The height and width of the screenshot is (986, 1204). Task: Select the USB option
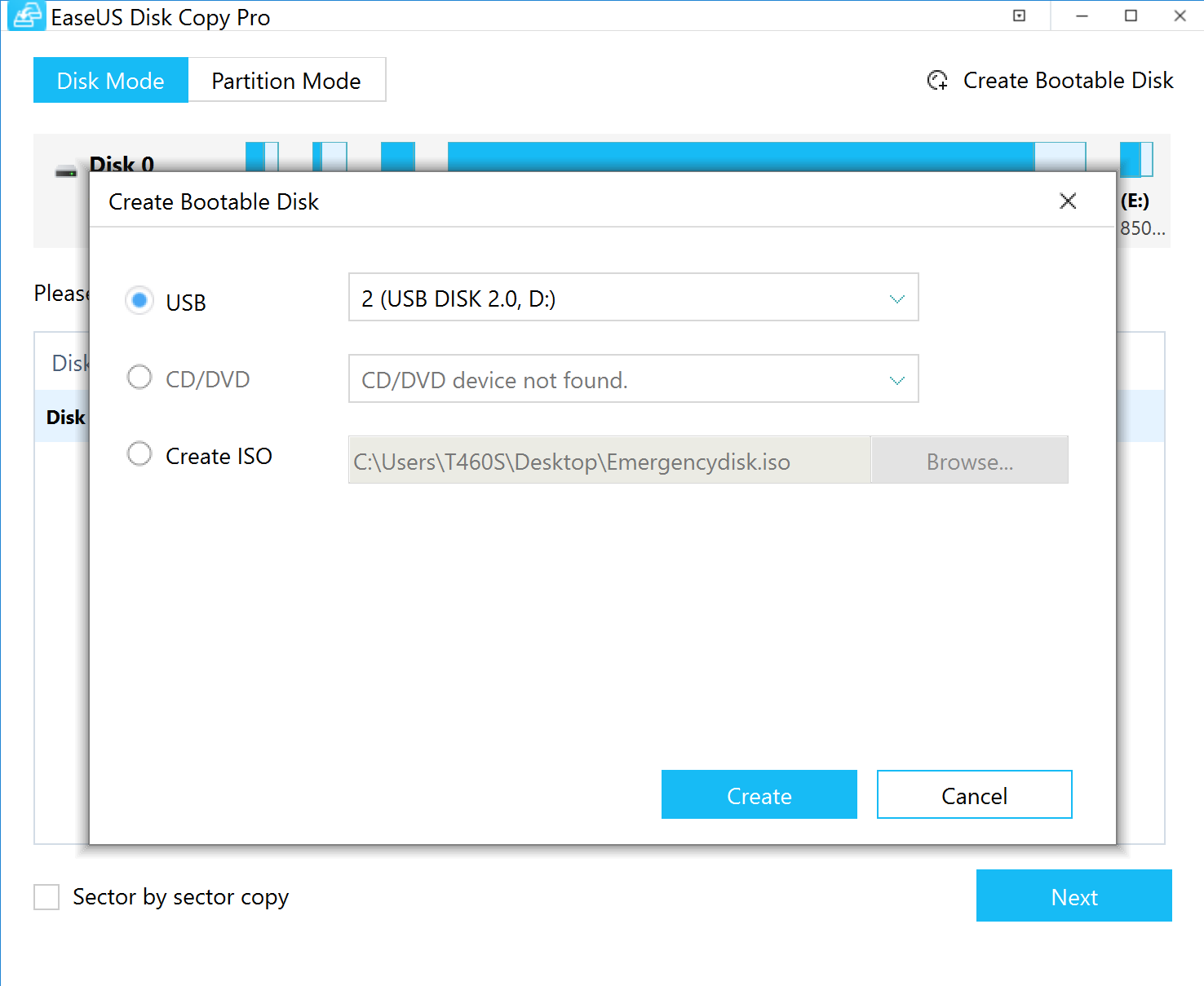[139, 300]
